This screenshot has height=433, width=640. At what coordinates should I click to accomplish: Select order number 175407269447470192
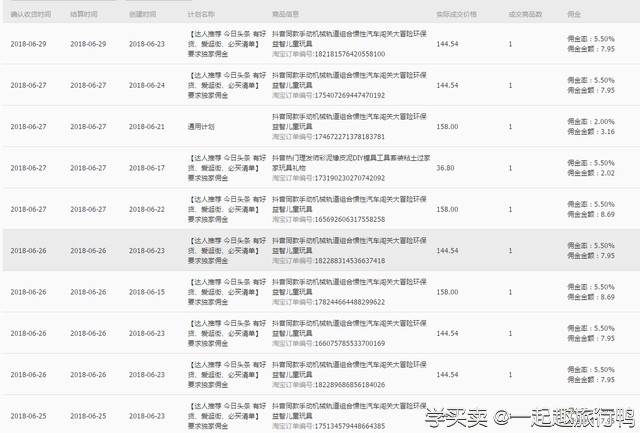click(x=350, y=95)
